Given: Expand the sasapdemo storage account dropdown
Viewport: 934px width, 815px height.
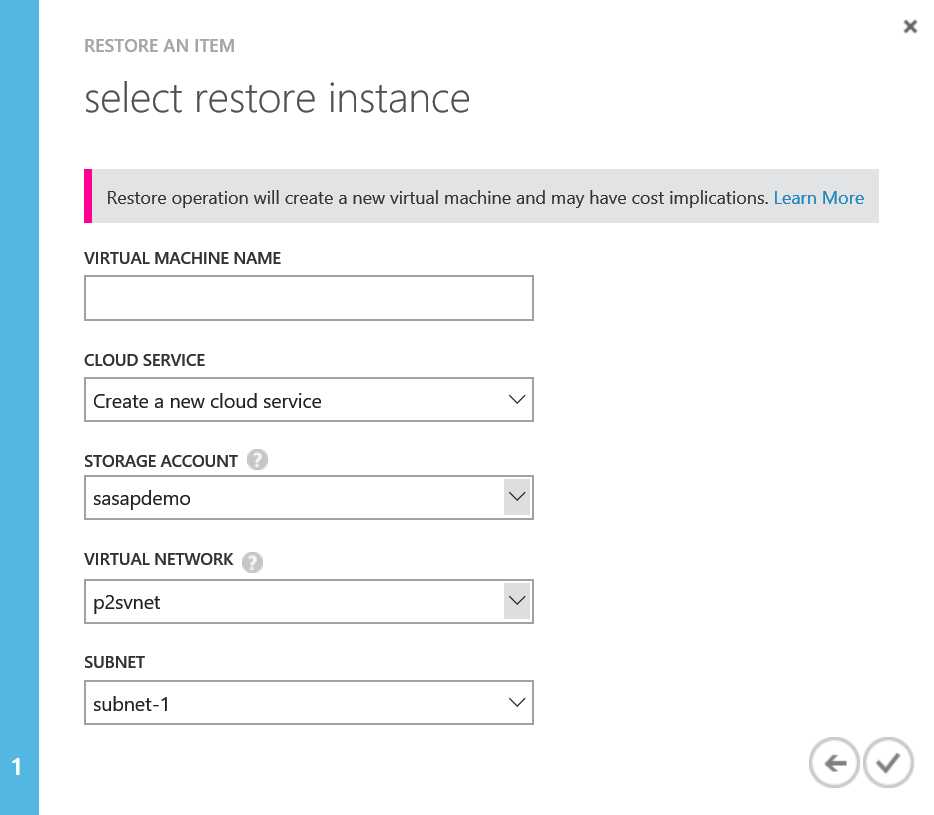Looking at the screenshot, I should (x=309, y=497).
